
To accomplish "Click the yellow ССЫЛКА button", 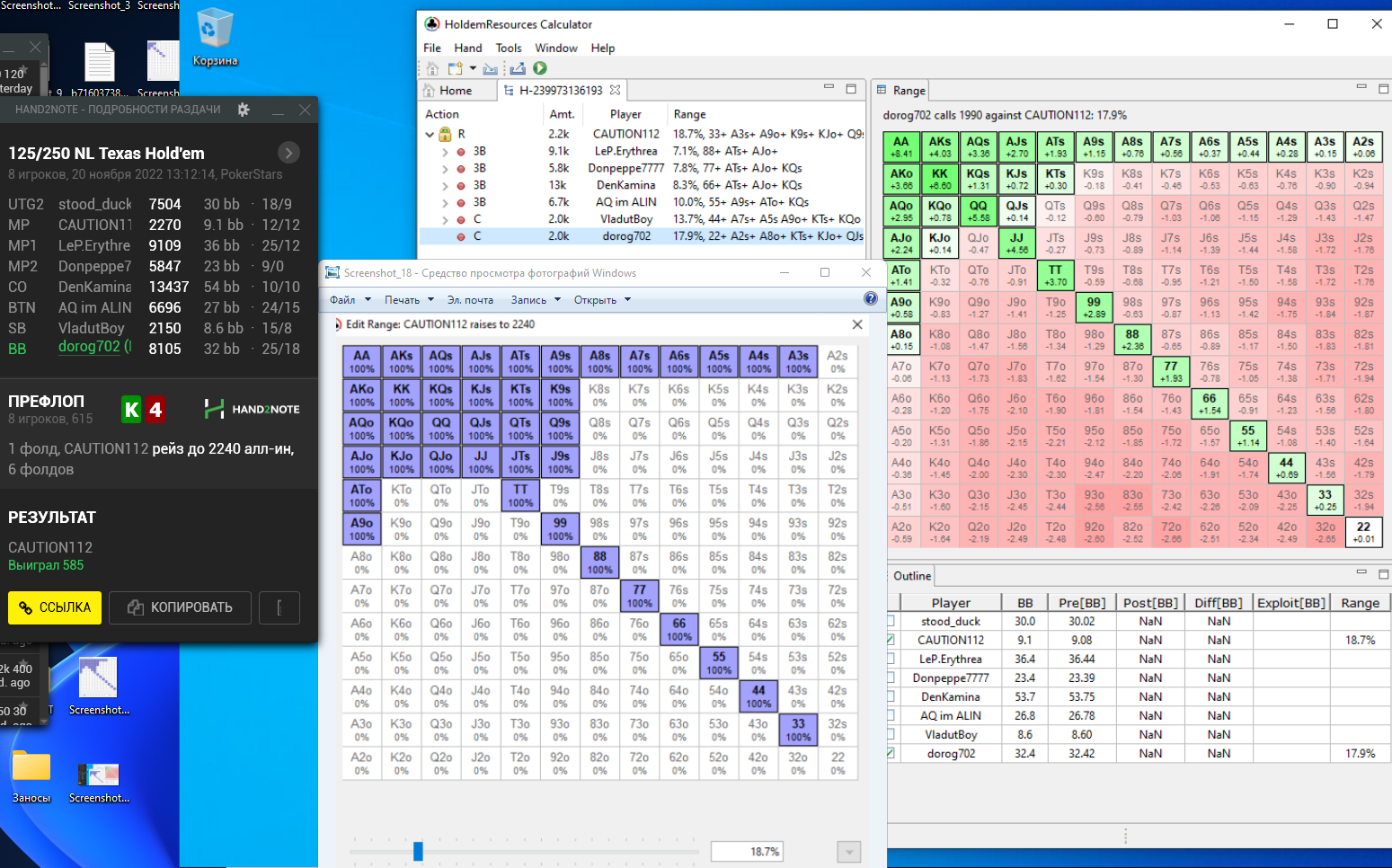I will point(55,607).
